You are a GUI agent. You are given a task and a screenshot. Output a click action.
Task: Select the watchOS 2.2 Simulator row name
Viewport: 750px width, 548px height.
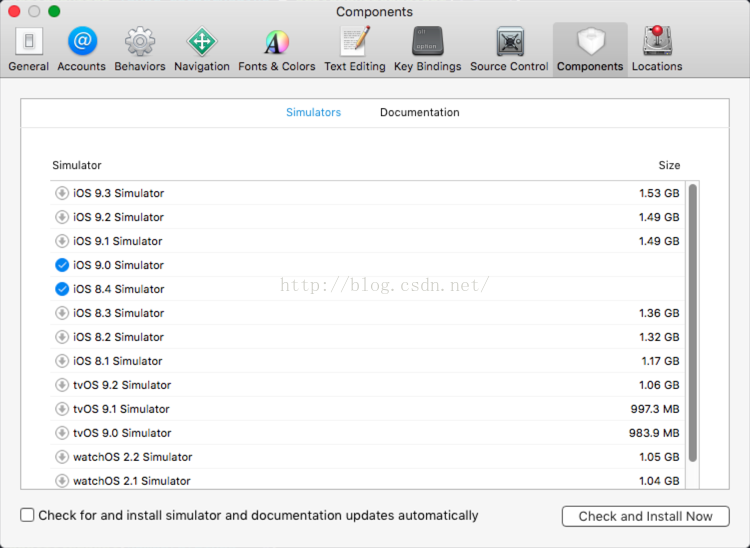[132, 457]
